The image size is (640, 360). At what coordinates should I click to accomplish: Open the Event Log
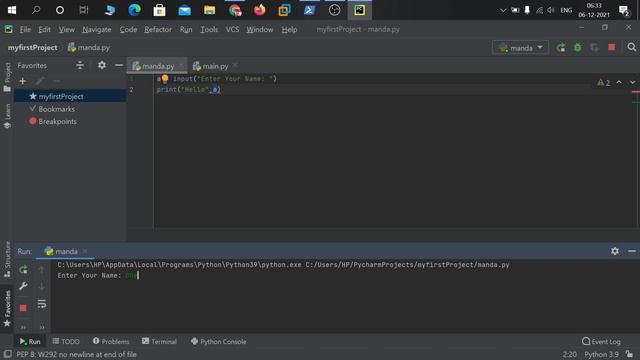coord(601,342)
